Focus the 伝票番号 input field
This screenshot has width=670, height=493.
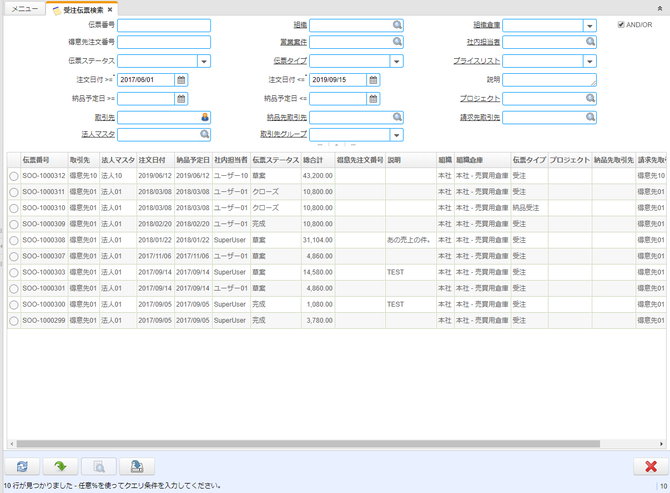point(164,26)
